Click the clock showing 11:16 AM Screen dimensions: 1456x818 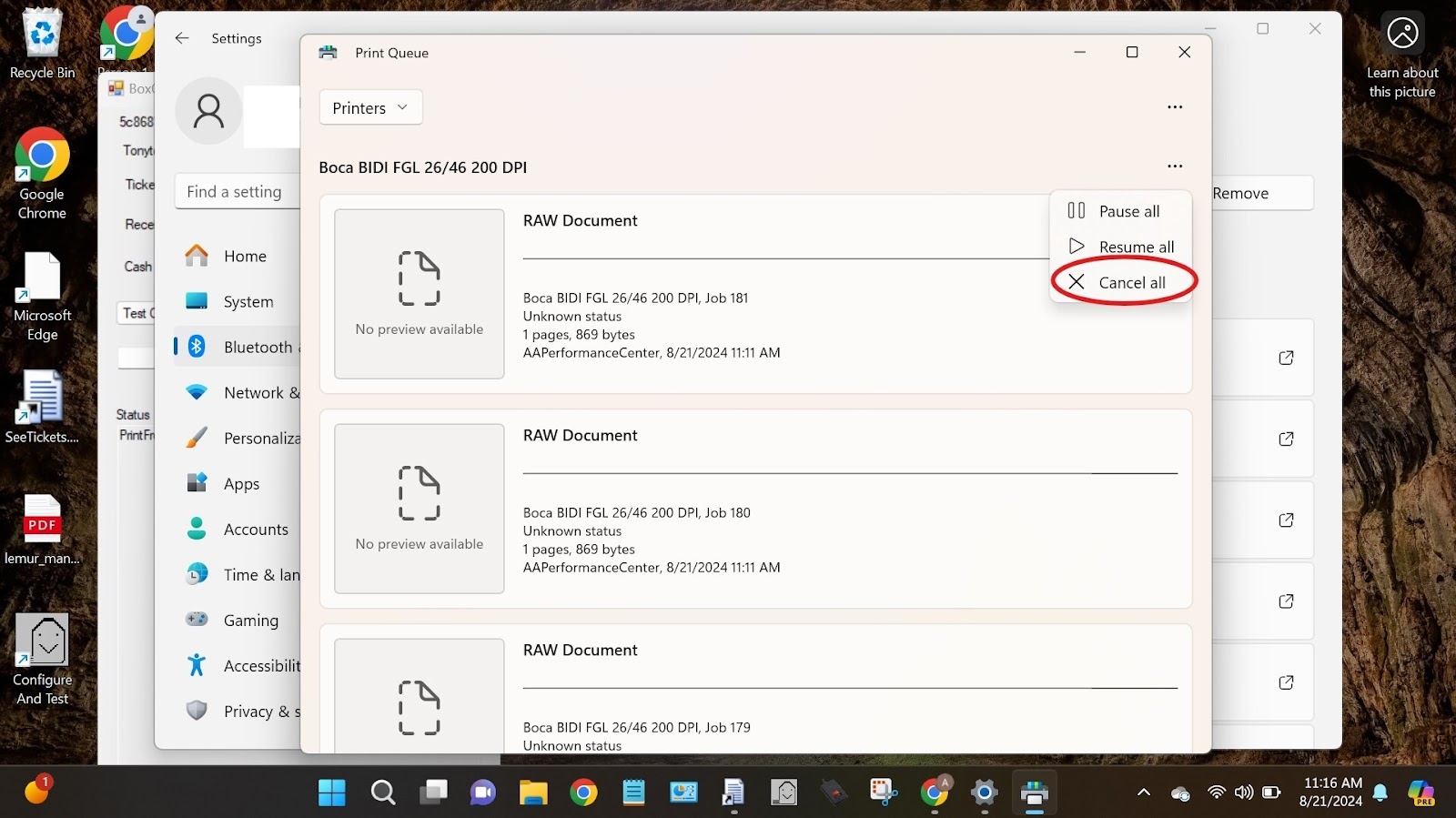pos(1333,783)
